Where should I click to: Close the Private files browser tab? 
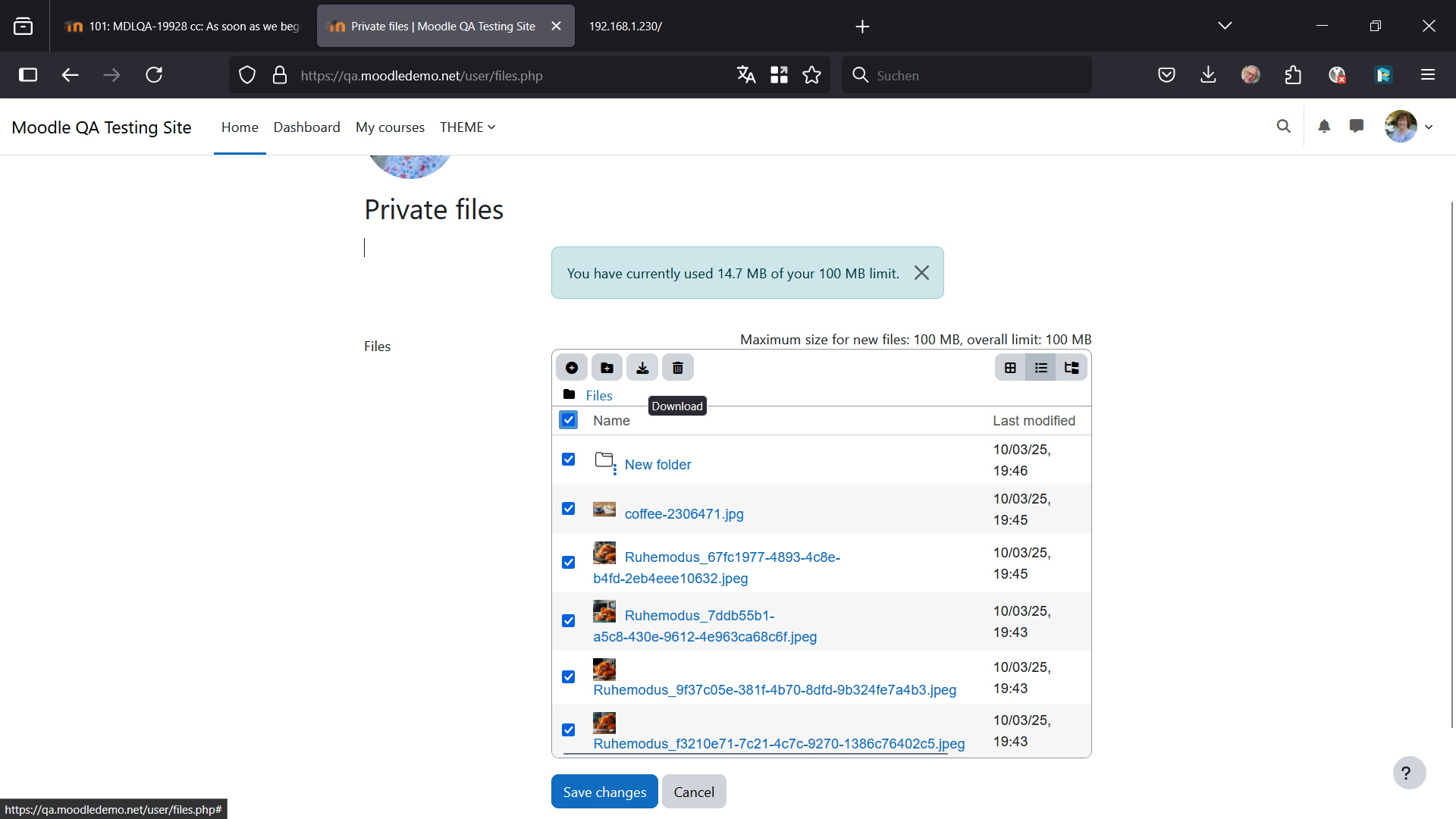556,27
